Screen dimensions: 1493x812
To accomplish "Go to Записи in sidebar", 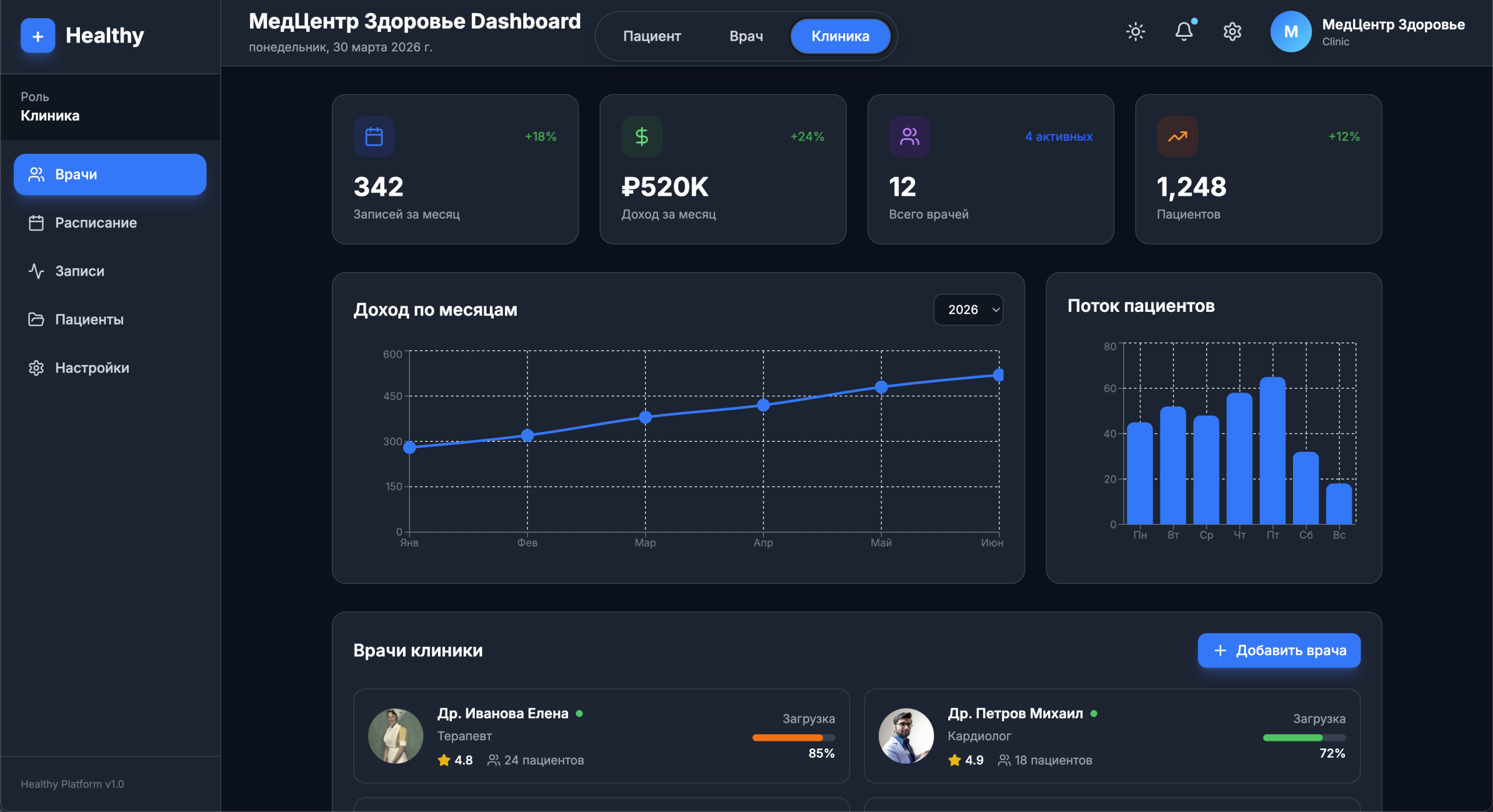I will (x=80, y=271).
